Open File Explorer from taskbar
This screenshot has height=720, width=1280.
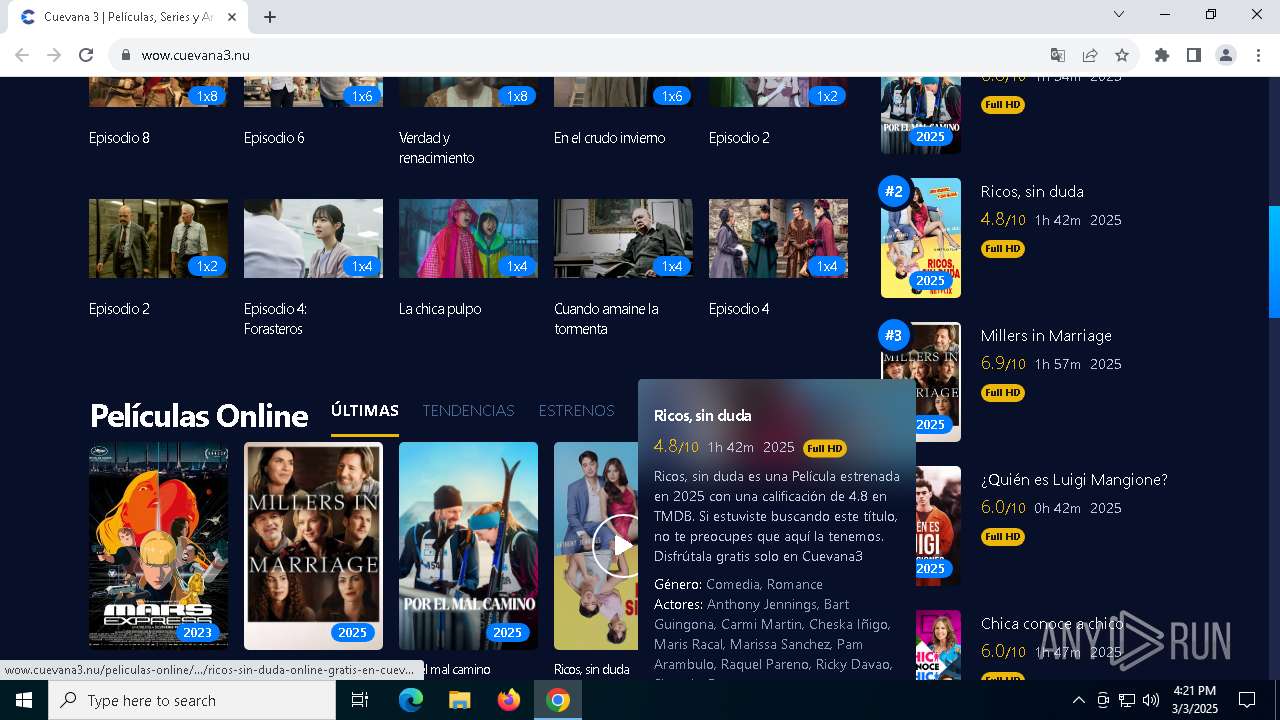[460, 700]
